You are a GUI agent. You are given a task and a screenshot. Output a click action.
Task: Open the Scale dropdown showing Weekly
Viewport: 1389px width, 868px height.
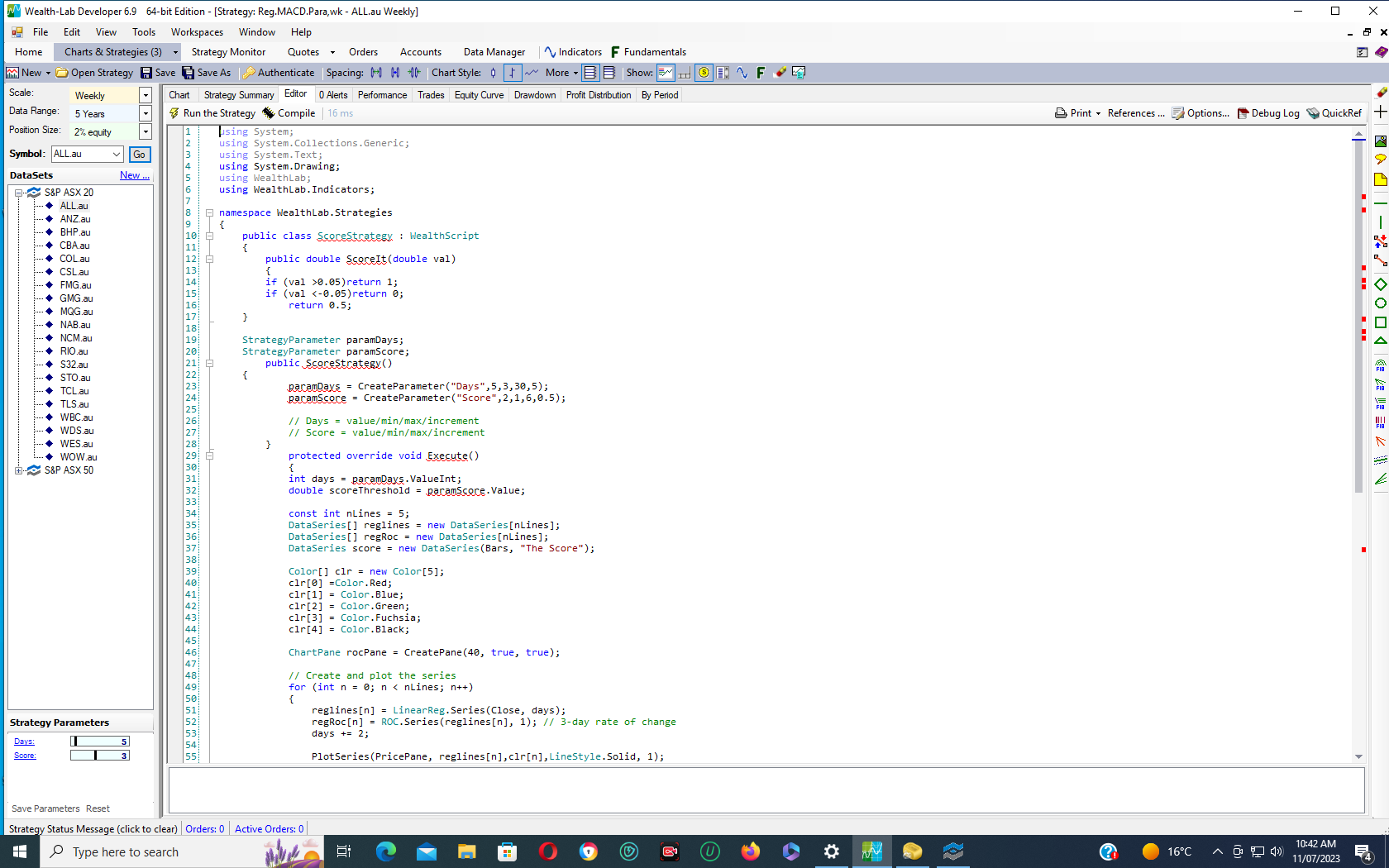click(146, 95)
